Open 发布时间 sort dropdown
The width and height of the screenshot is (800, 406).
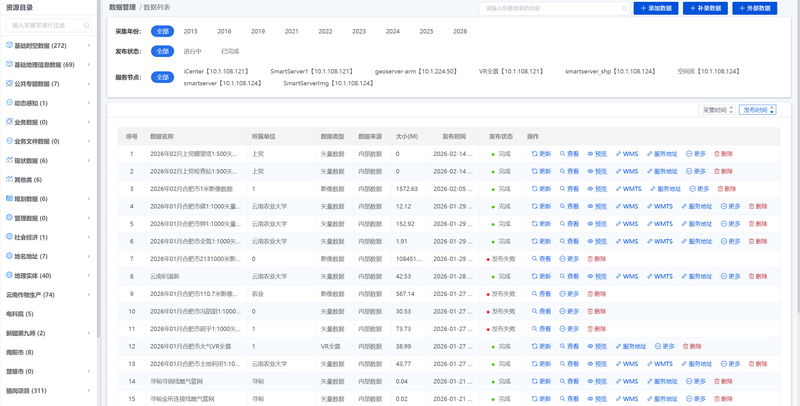pos(758,110)
